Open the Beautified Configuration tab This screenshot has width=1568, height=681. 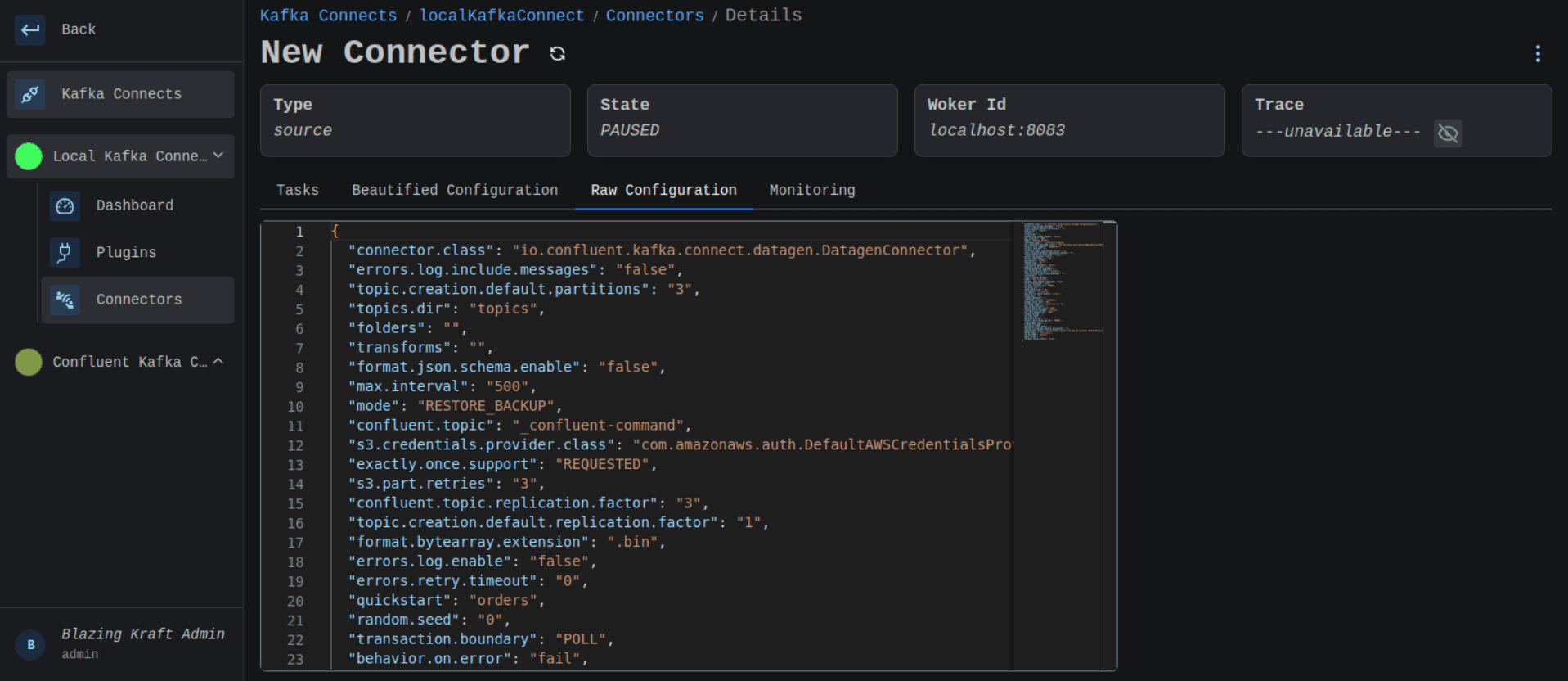(455, 190)
